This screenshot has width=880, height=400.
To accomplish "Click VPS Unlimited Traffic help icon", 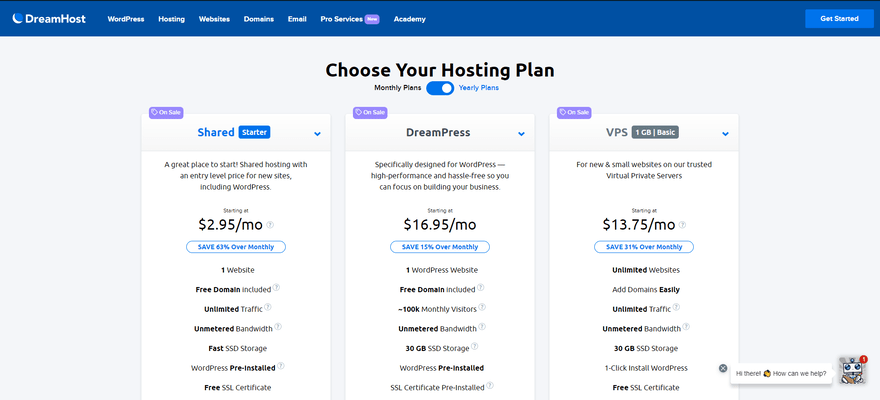I will click(676, 307).
